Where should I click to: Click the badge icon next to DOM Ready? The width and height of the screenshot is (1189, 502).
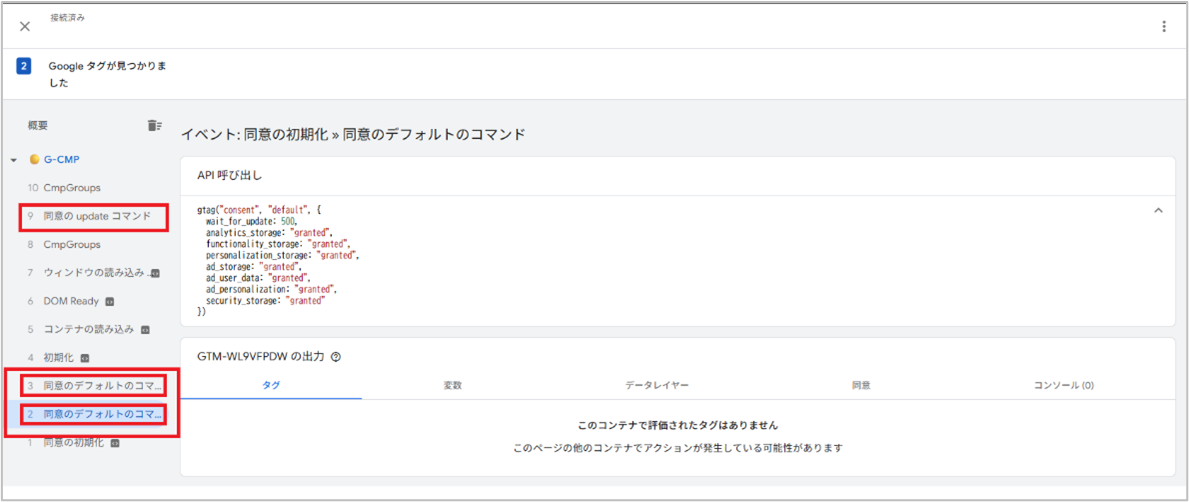tap(109, 301)
